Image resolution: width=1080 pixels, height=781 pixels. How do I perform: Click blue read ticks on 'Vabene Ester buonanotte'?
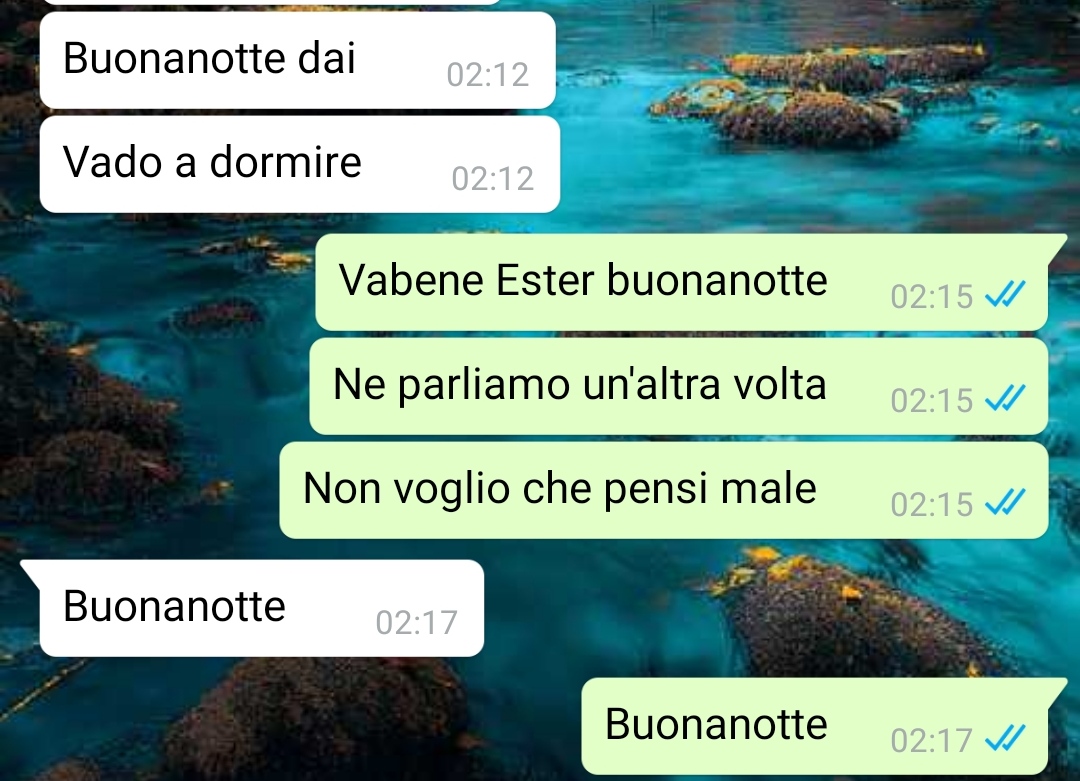point(1005,294)
